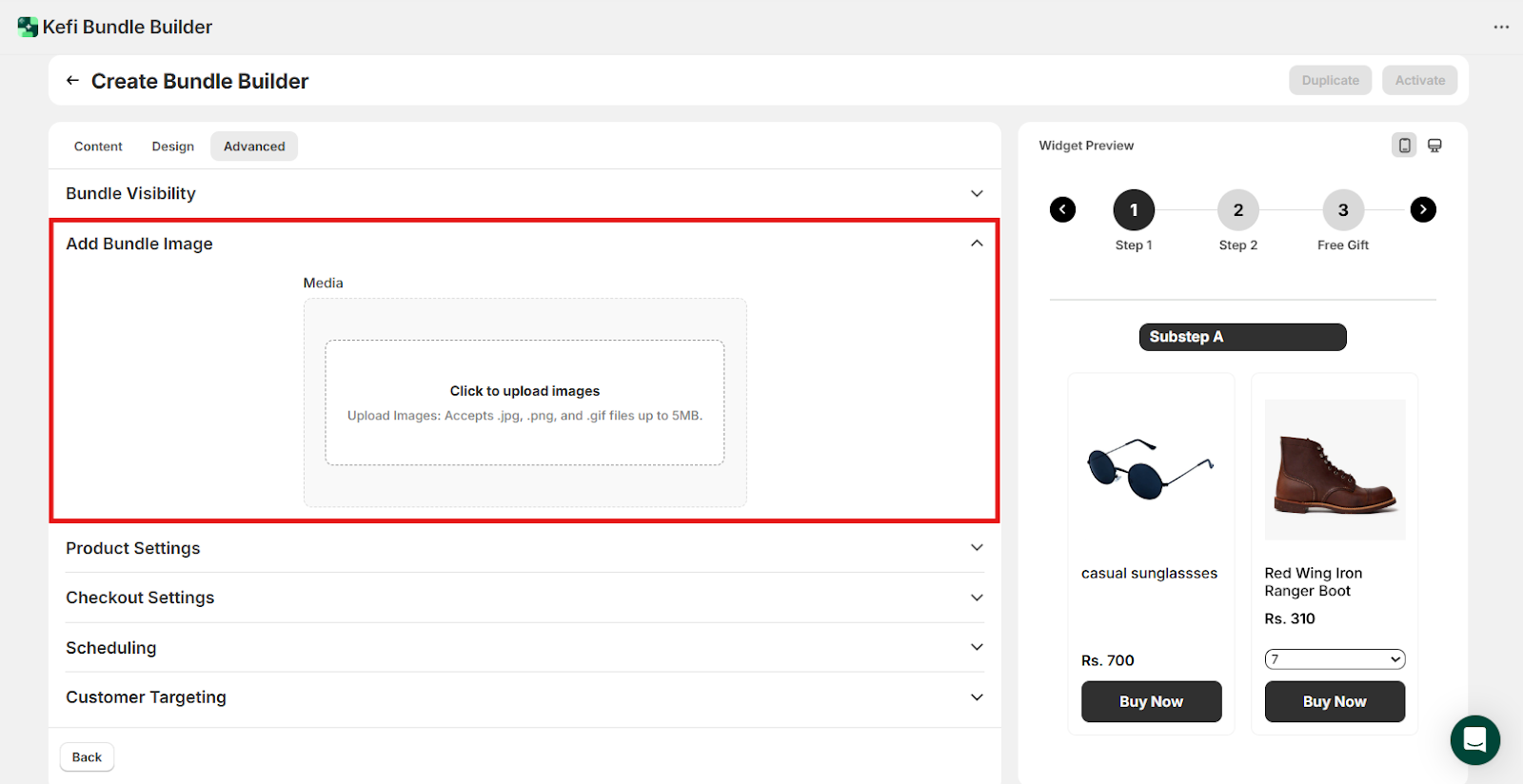Open the chat support bubble
This screenshot has height=784, width=1523.
pyautogui.click(x=1474, y=739)
